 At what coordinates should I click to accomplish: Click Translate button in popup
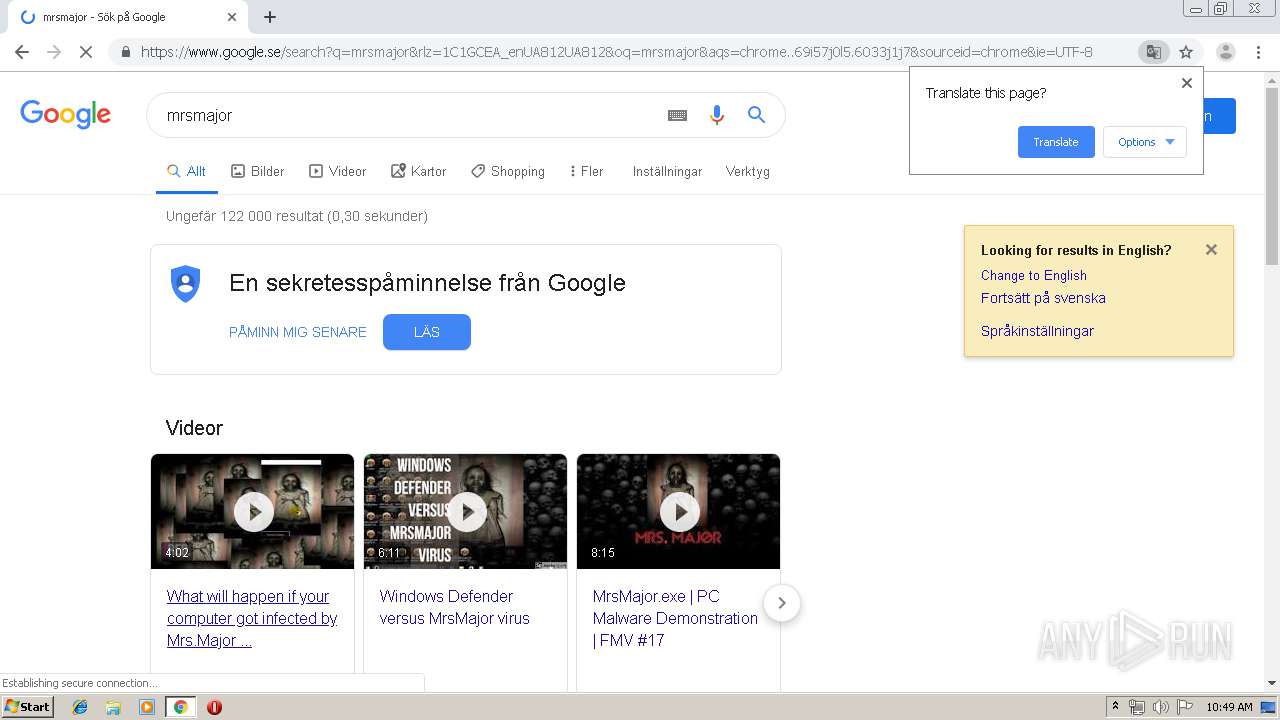pos(1056,142)
